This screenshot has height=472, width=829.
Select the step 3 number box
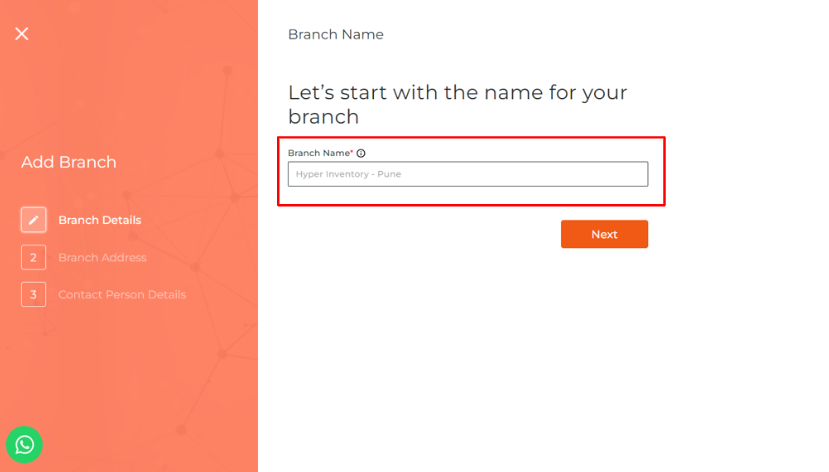click(33, 294)
